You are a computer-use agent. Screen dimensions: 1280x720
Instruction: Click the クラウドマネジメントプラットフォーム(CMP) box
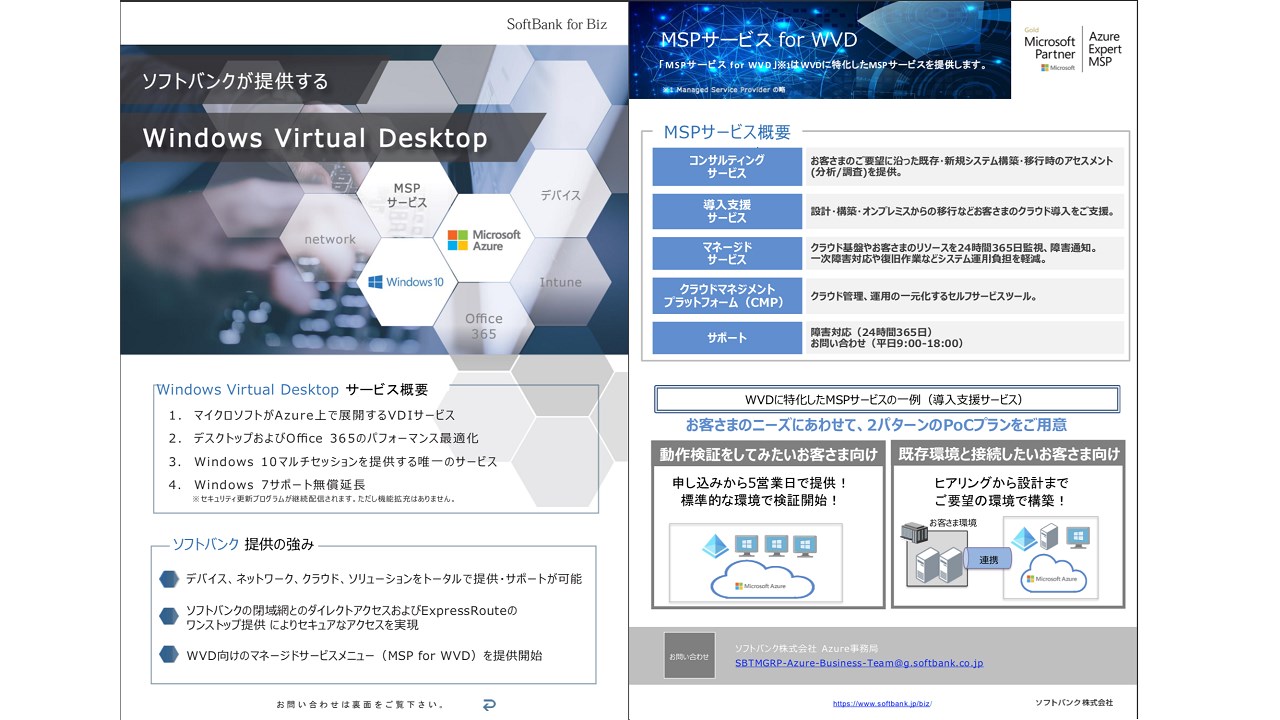(x=726, y=296)
